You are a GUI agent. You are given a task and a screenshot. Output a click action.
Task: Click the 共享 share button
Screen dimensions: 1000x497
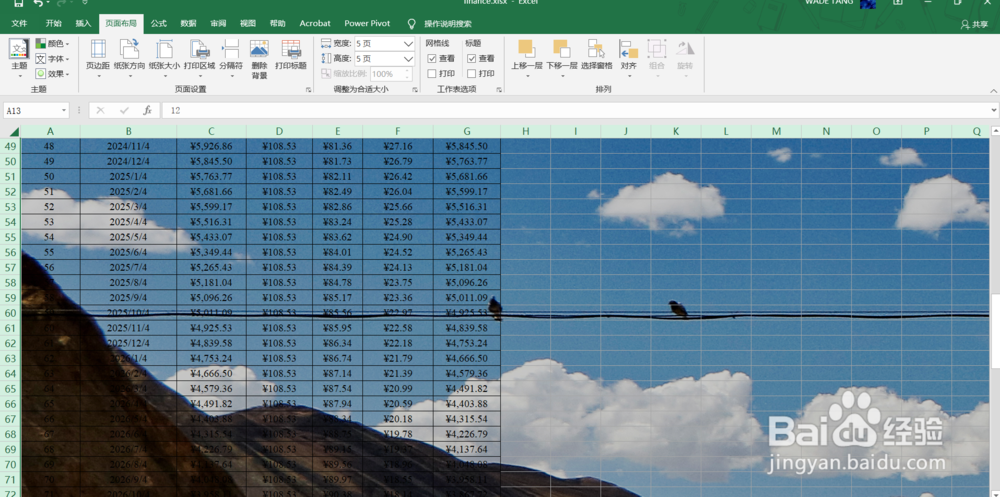point(974,24)
